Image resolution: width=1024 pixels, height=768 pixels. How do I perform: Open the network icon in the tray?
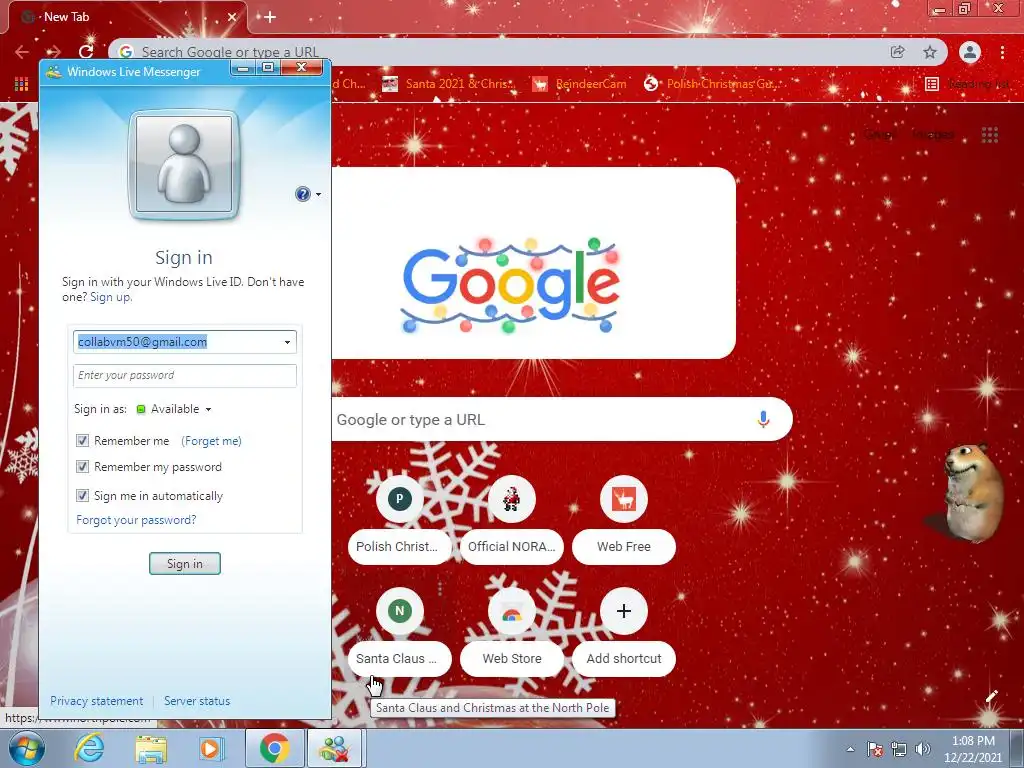point(899,749)
